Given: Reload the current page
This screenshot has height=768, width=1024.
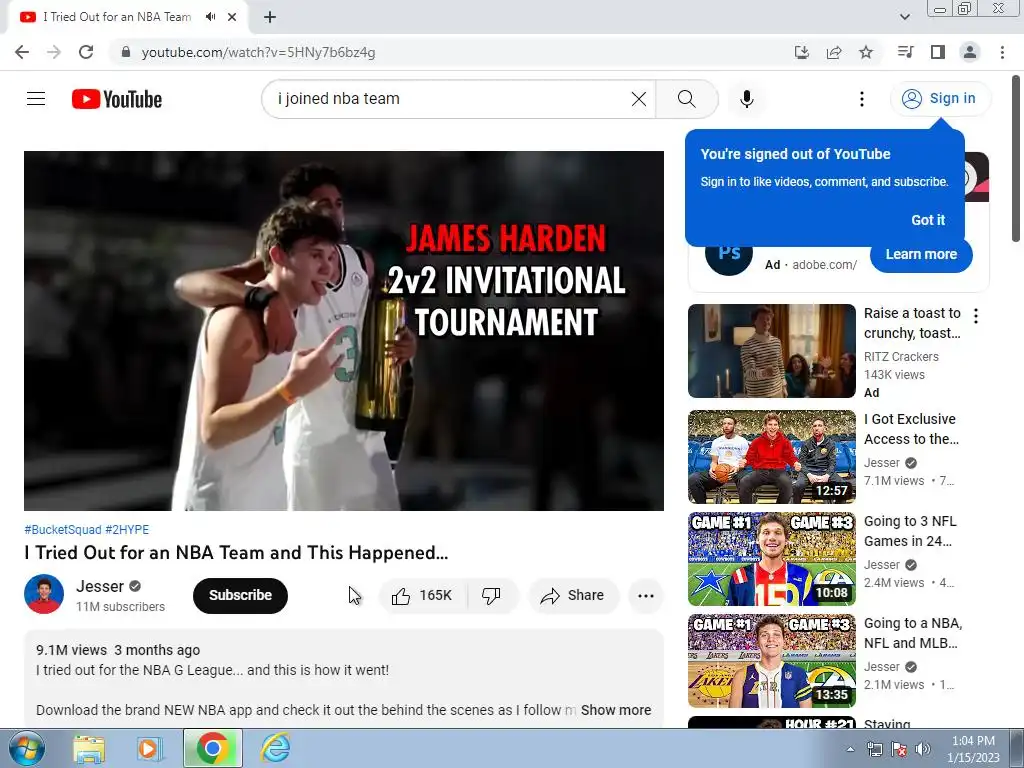Looking at the screenshot, I should tap(86, 52).
